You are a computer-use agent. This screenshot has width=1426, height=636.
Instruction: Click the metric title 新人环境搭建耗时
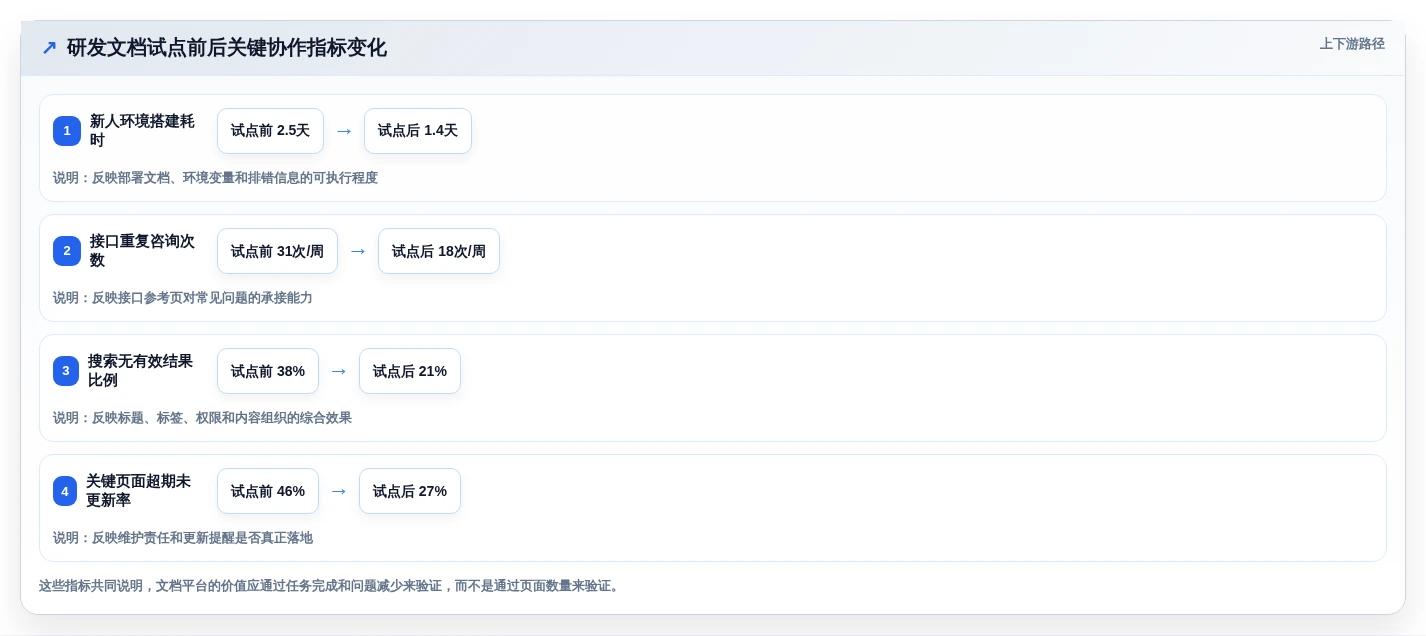coord(142,131)
